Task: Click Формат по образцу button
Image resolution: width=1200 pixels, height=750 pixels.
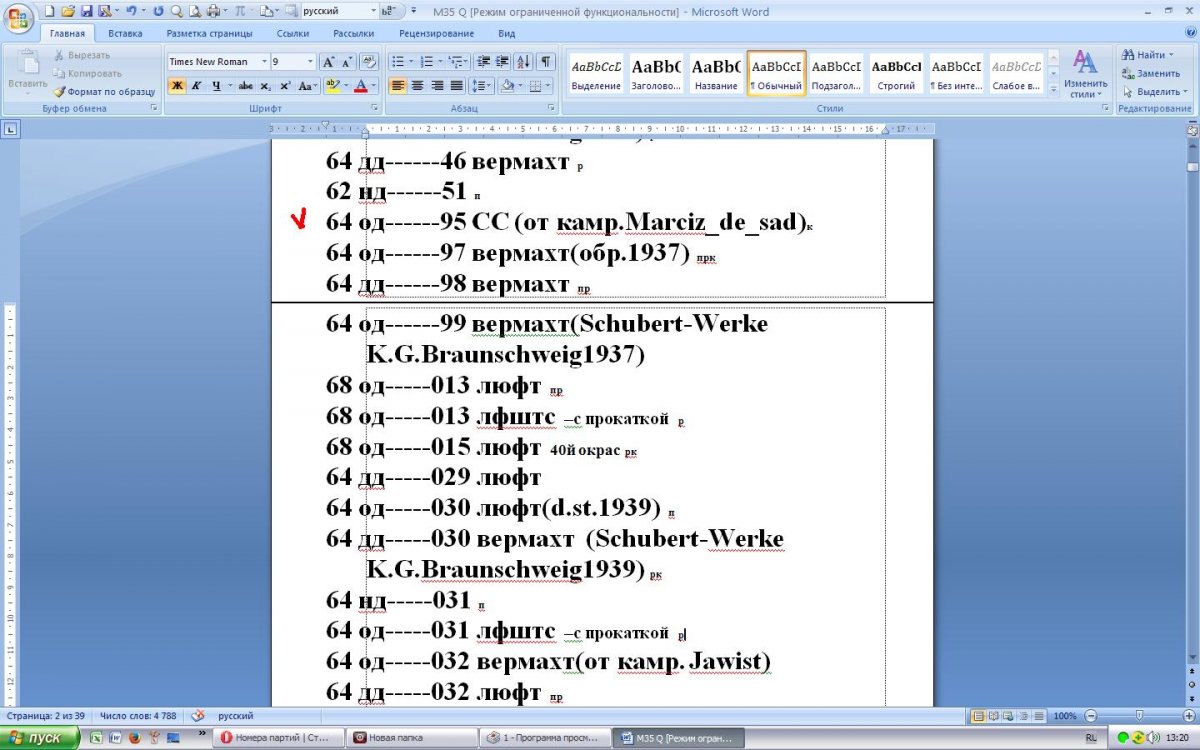Action: (105, 91)
